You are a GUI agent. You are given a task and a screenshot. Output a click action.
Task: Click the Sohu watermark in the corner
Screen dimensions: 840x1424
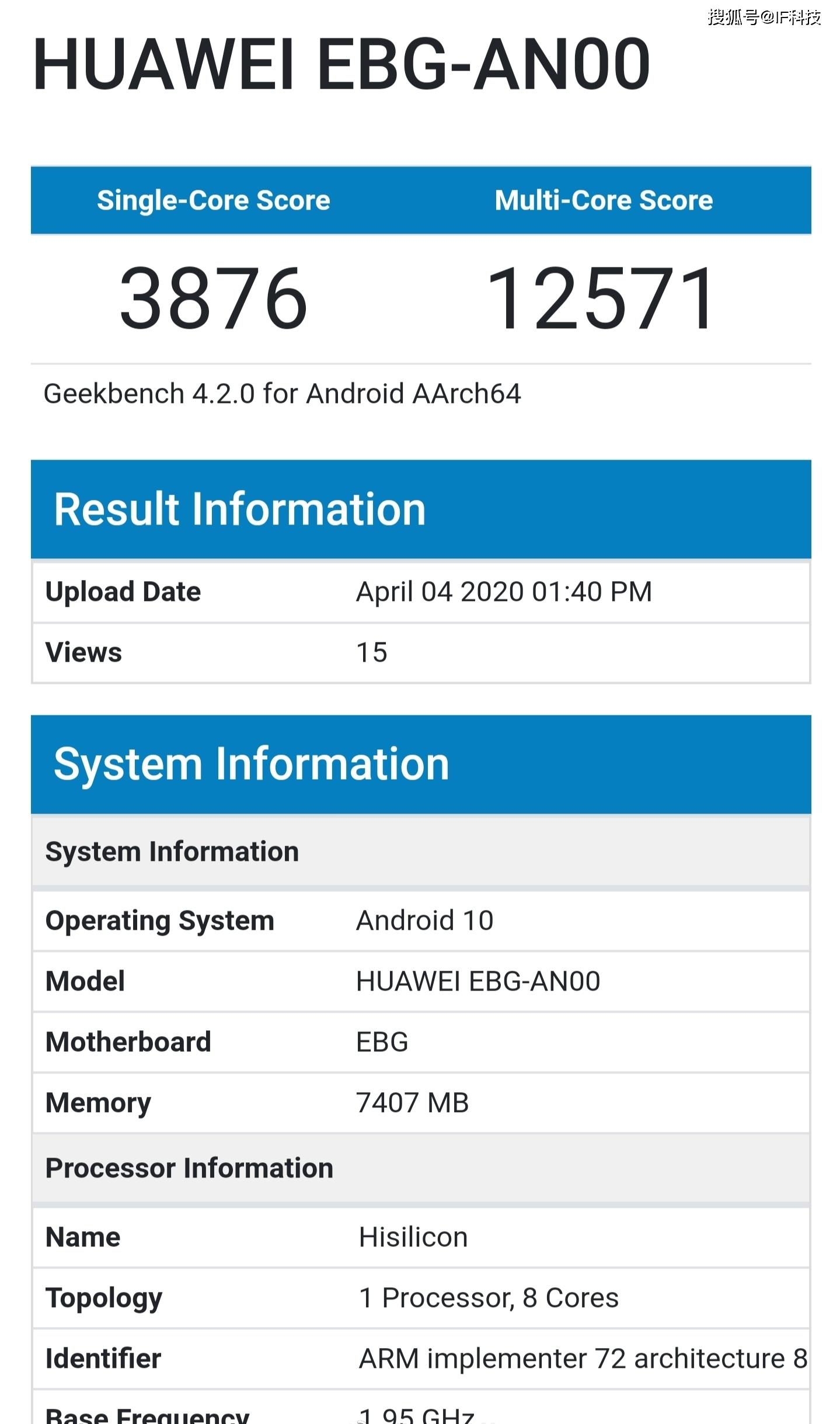[x=764, y=16]
